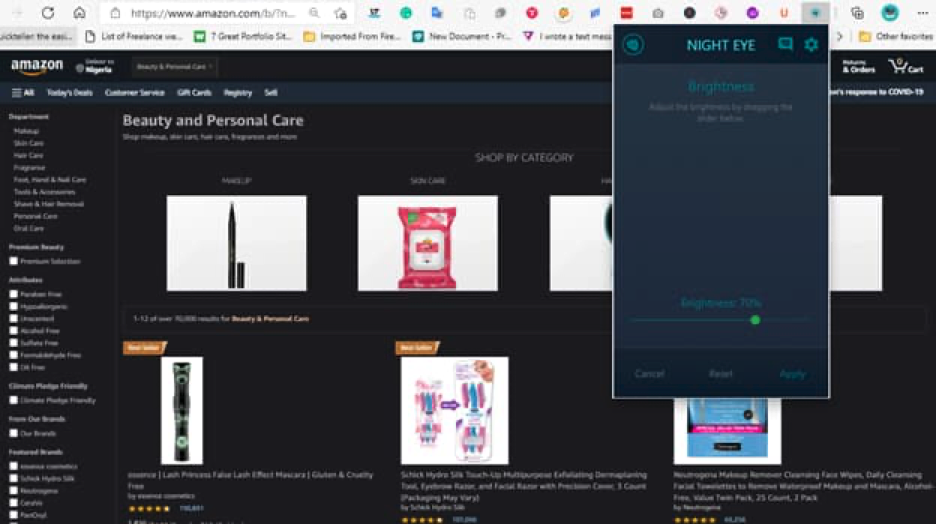Check the Sulfate Free checkbox
The height and width of the screenshot is (524, 936).
click(x=13, y=343)
